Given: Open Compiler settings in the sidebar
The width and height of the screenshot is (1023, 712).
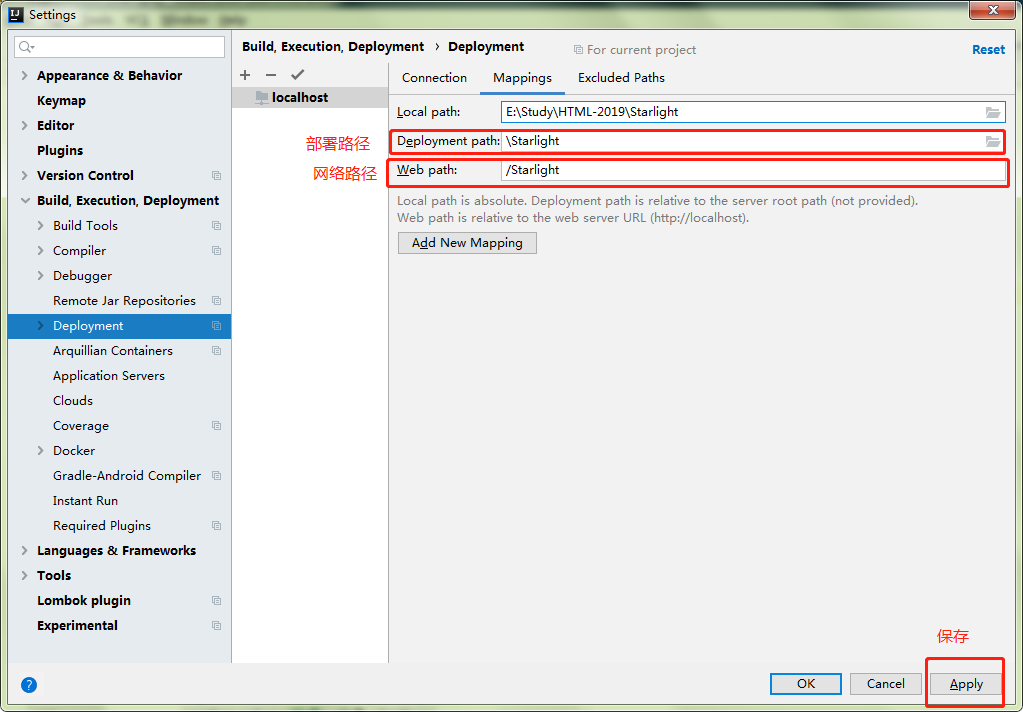Looking at the screenshot, I should [81, 250].
